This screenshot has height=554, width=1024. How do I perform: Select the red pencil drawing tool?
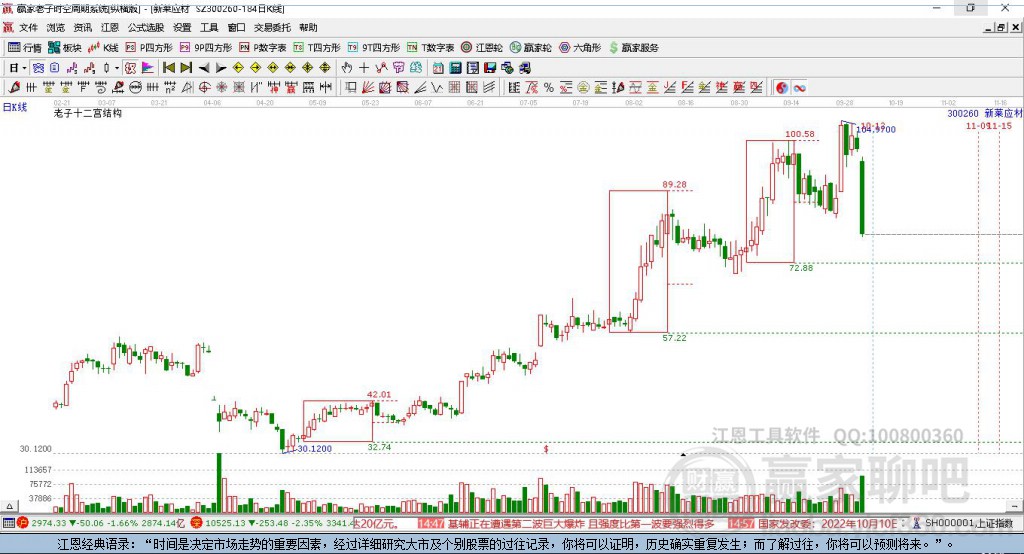point(14,87)
